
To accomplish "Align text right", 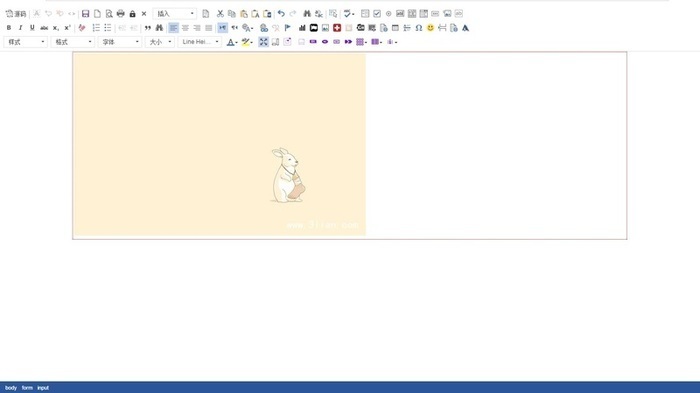I will [x=197, y=28].
